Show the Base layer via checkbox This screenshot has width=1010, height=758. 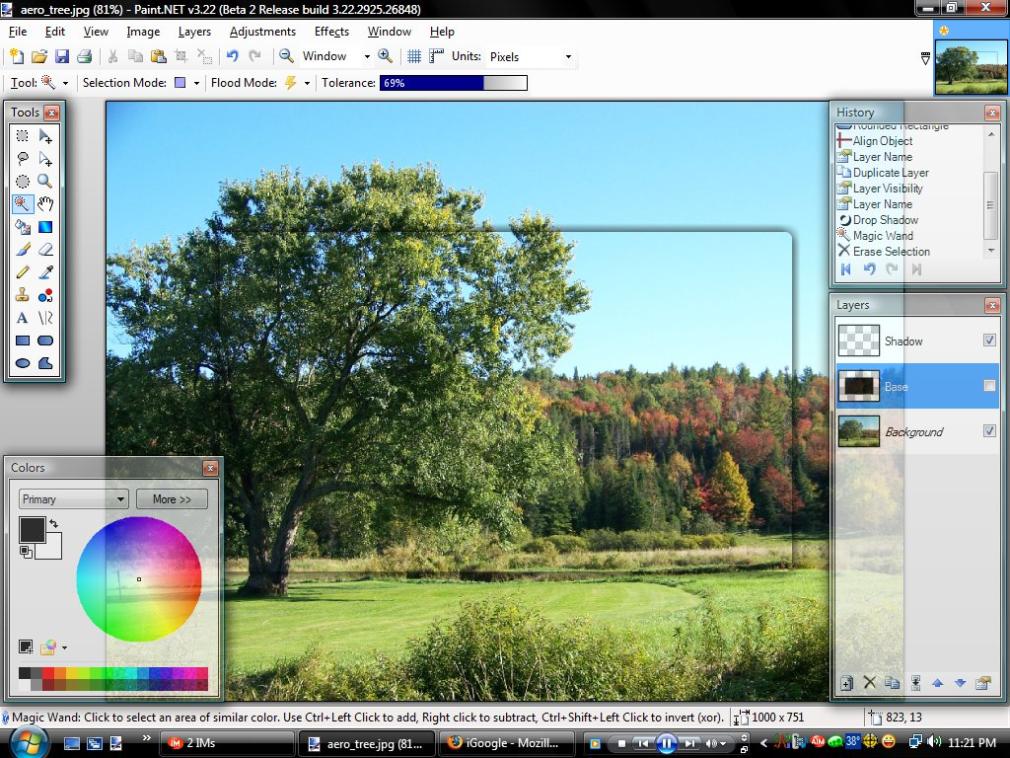point(989,386)
